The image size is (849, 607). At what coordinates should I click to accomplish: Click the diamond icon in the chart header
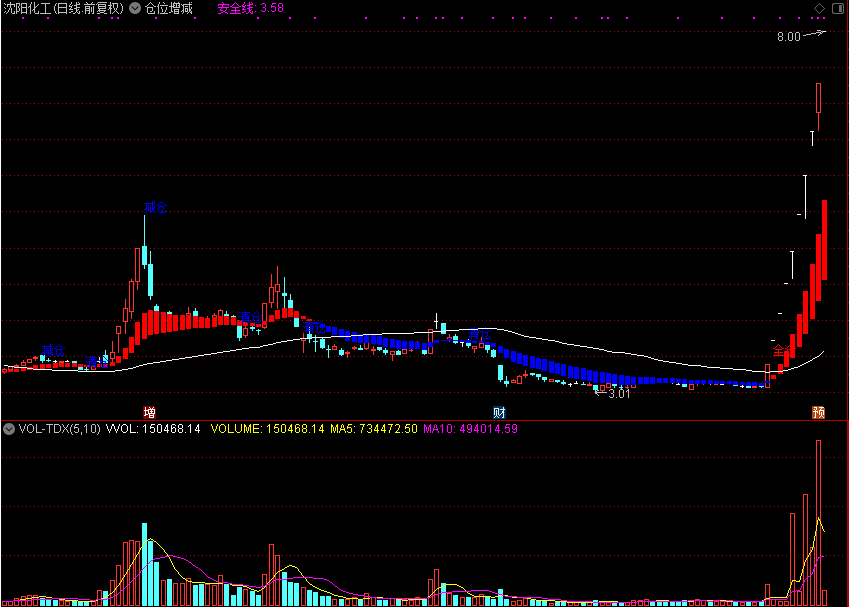[820, 8]
